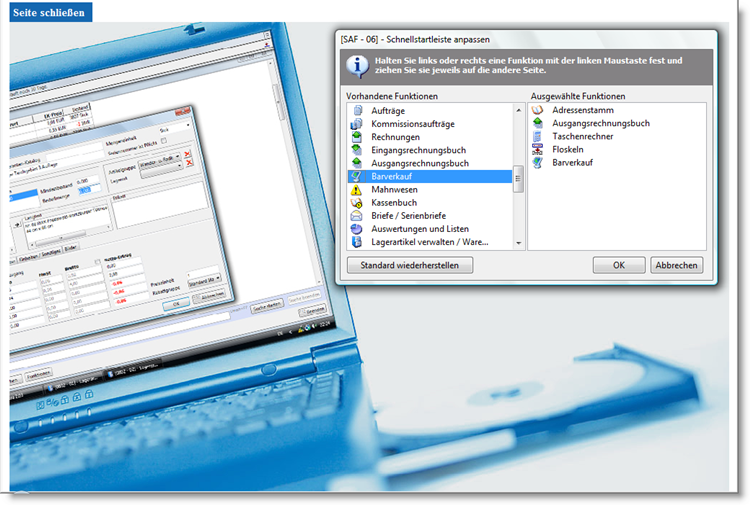Image resolution: width=750 pixels, height=505 pixels.
Task: Select the Lagerartikel verwalten icon
Action: (x=355, y=242)
